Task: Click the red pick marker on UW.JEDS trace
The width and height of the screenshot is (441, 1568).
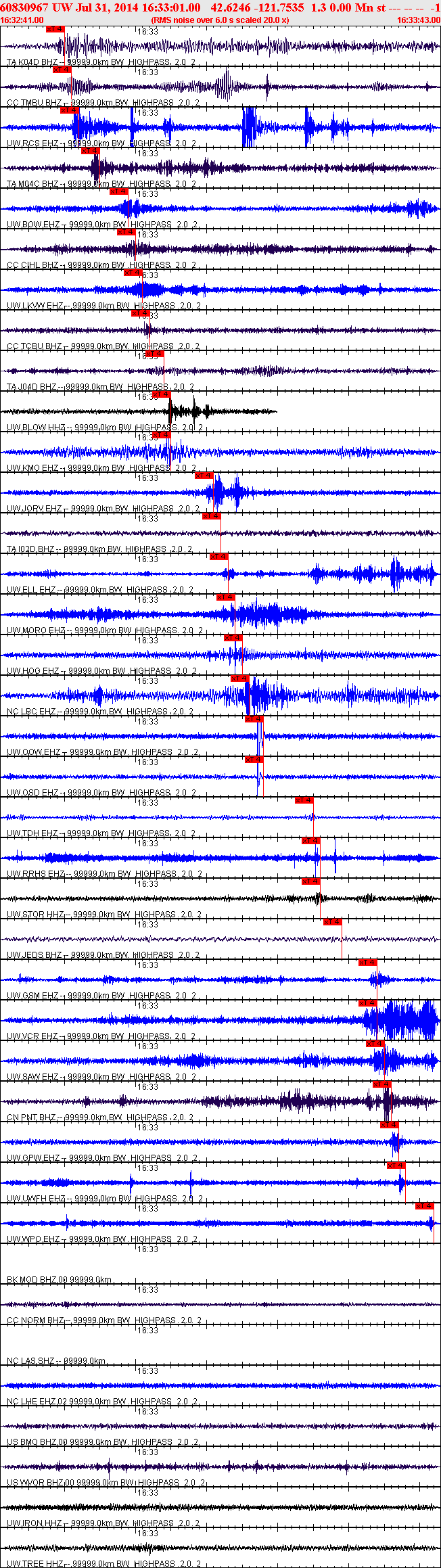Action: click(x=333, y=922)
